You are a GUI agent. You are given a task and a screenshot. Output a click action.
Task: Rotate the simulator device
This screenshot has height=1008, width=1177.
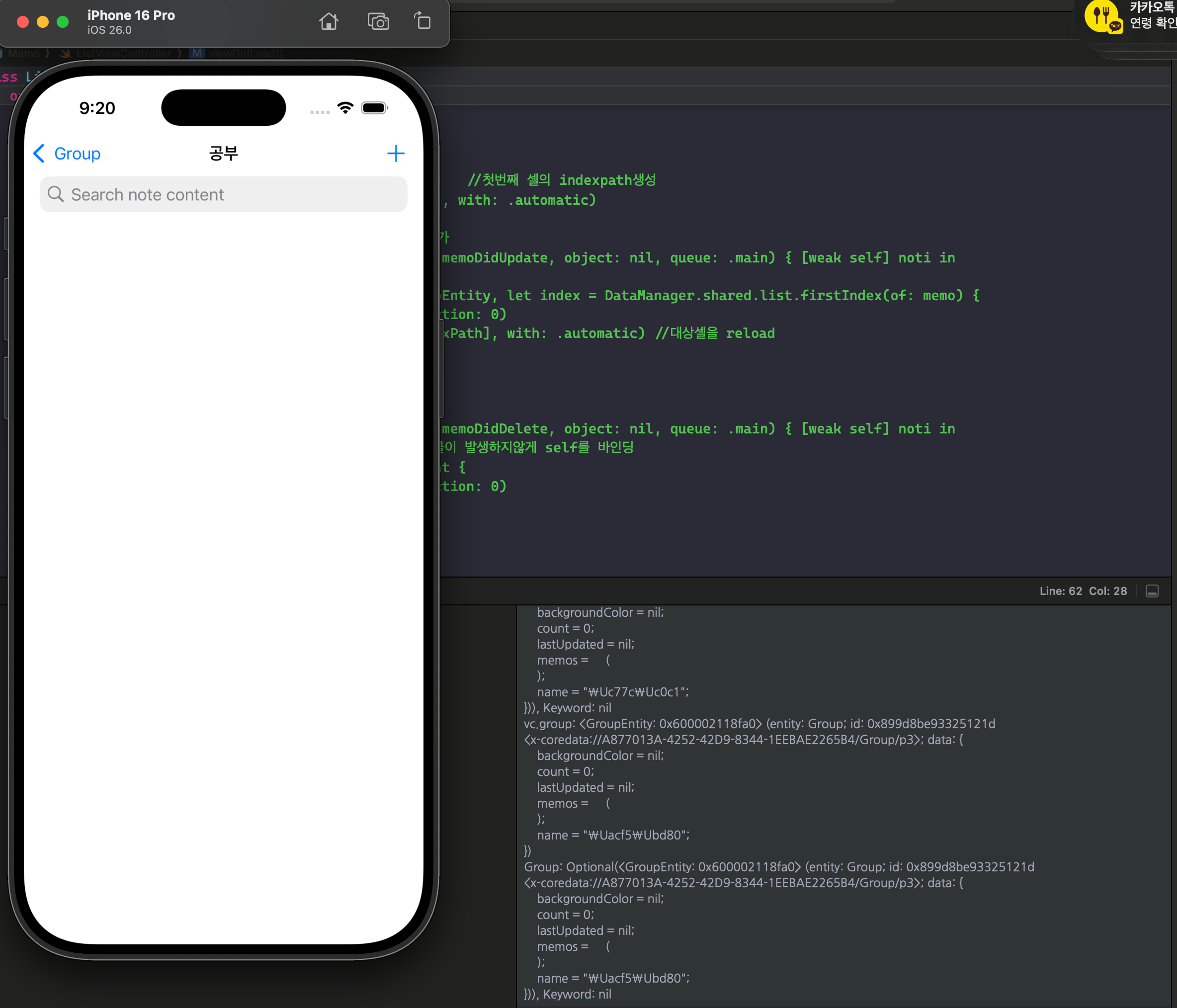(422, 21)
